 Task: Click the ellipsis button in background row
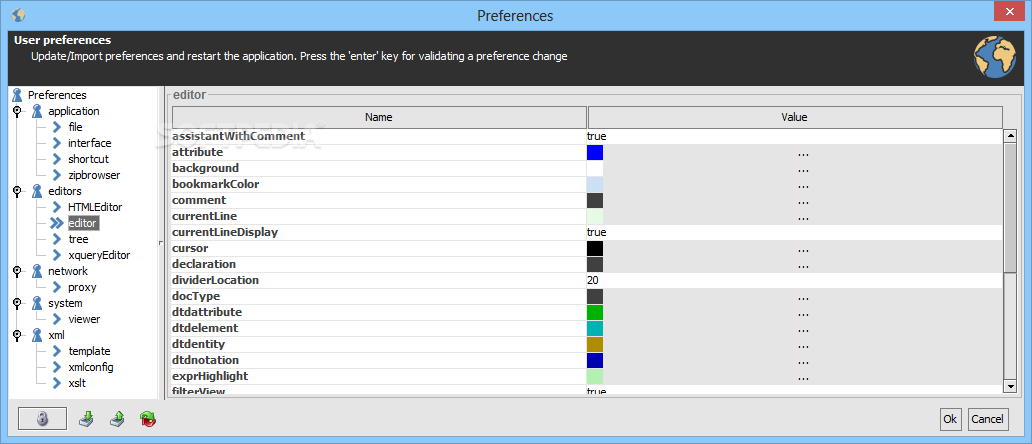tap(802, 168)
